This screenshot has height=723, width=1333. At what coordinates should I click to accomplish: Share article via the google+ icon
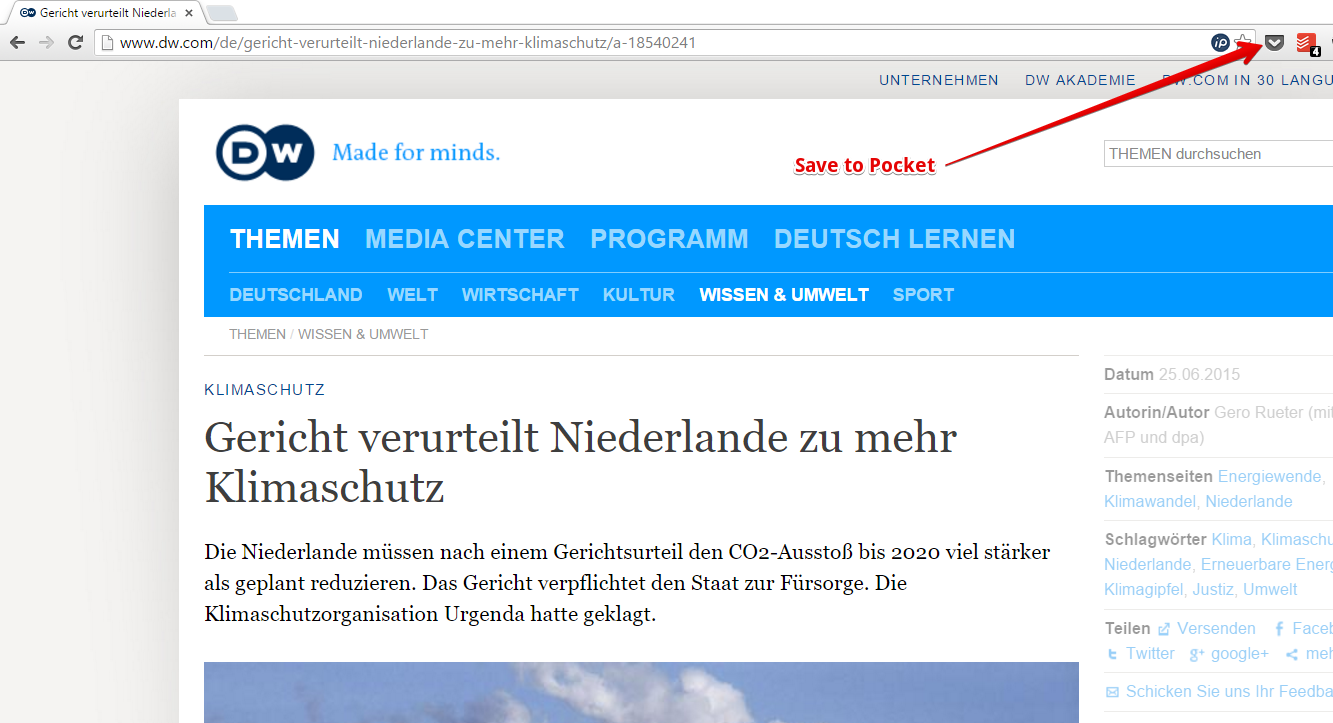[1196, 654]
